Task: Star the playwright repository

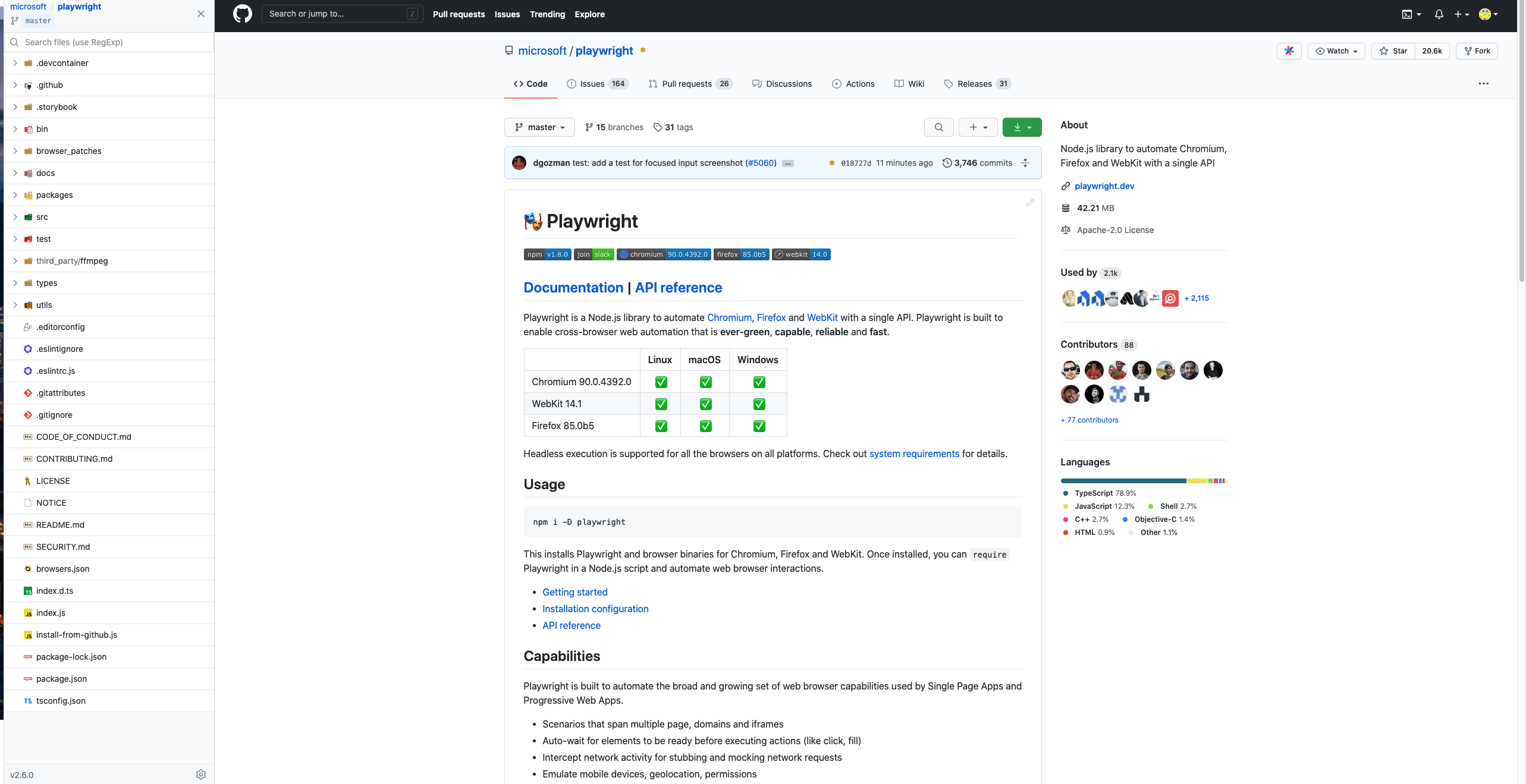Action: pos(1393,51)
